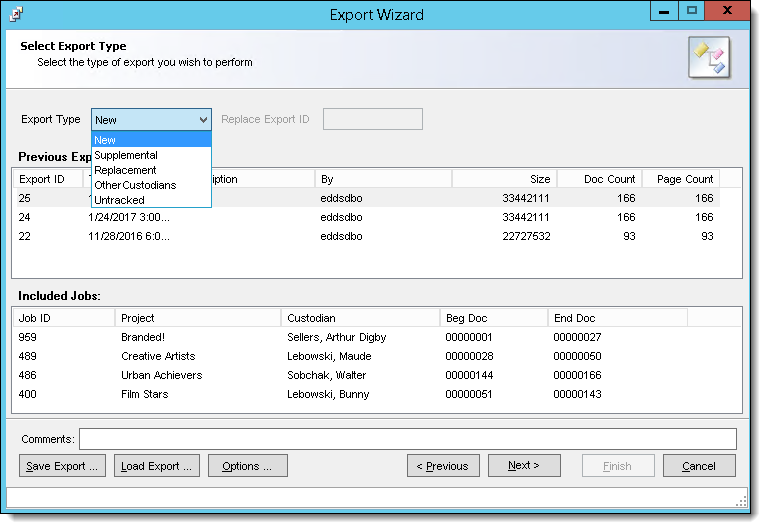766x529 pixels.
Task: Sort included jobs by Project header
Action: pyautogui.click(x=198, y=318)
